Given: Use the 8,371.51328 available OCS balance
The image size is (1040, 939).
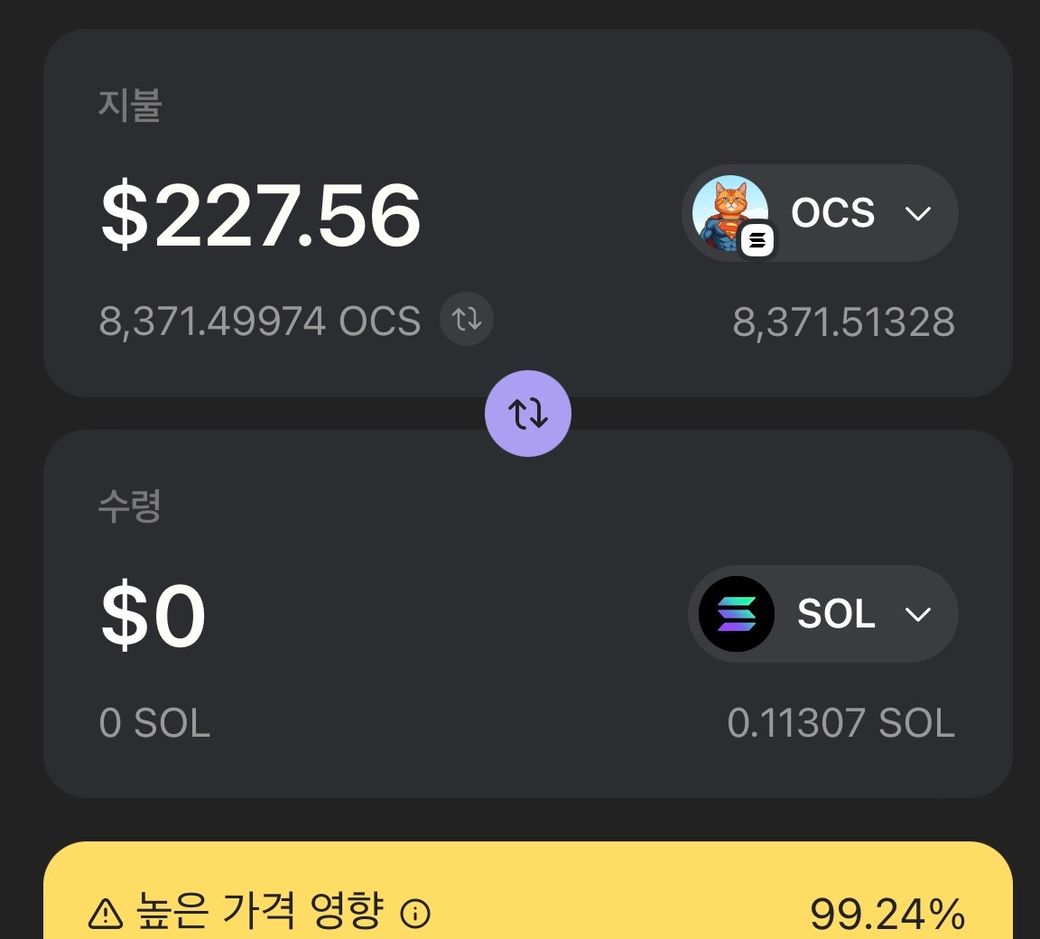Looking at the screenshot, I should click(843, 322).
